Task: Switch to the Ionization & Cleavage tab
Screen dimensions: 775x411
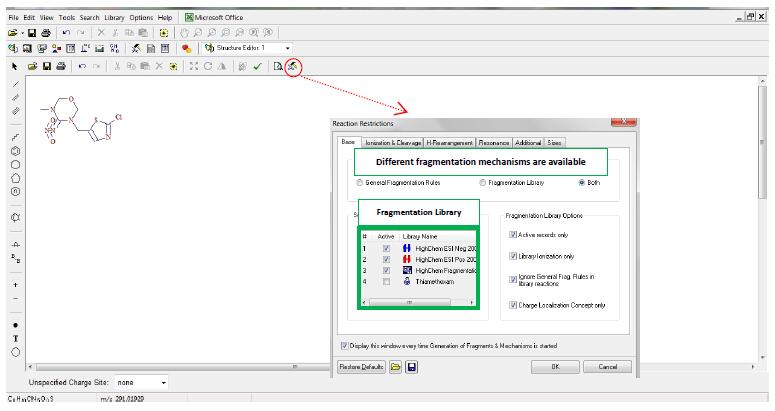Action: (392, 143)
